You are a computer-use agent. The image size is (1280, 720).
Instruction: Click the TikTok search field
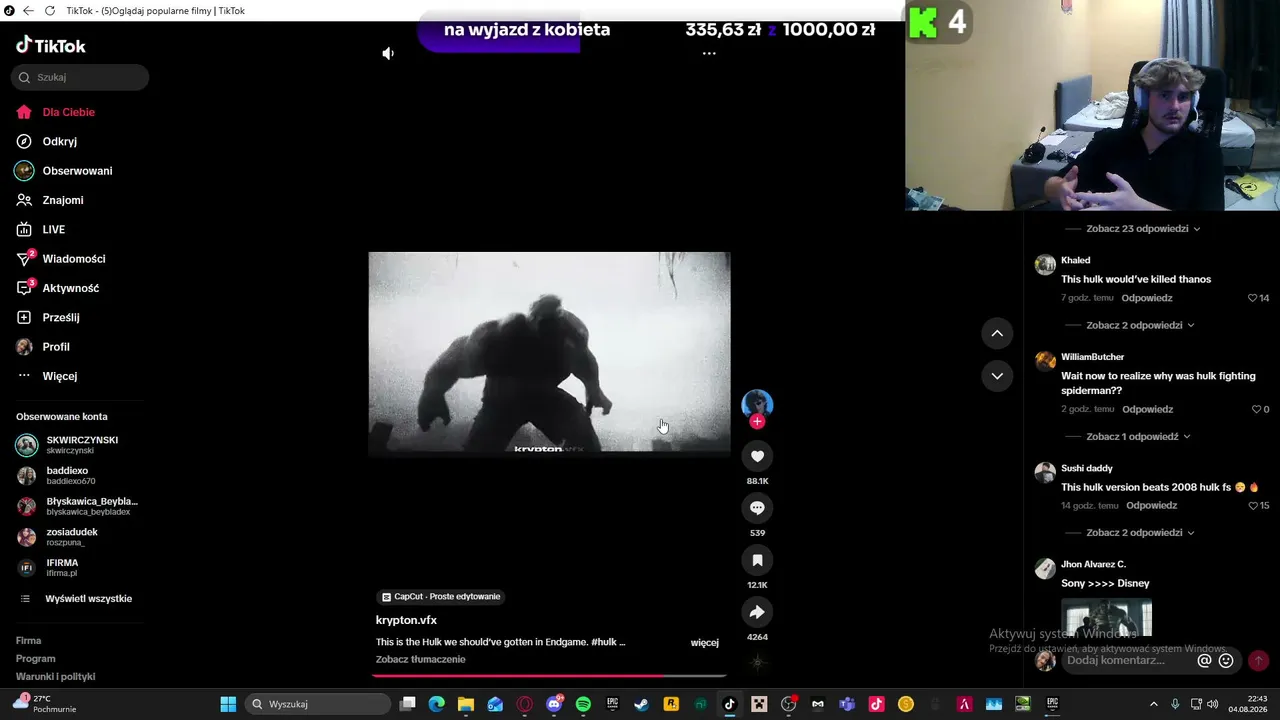tap(80, 77)
